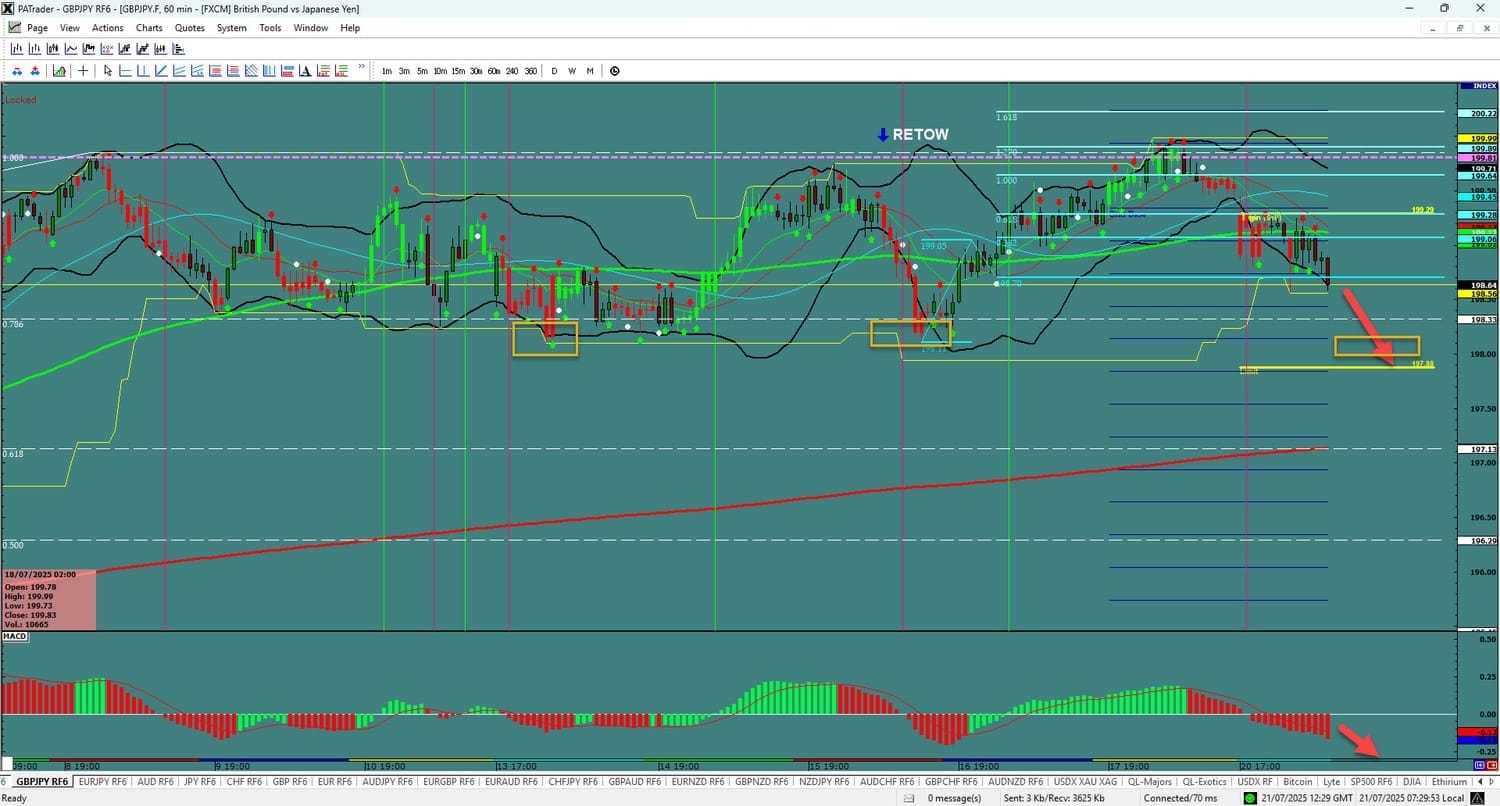Switch to the Ethirium tab
Viewport: 1500px width, 806px height.
coord(1449,782)
